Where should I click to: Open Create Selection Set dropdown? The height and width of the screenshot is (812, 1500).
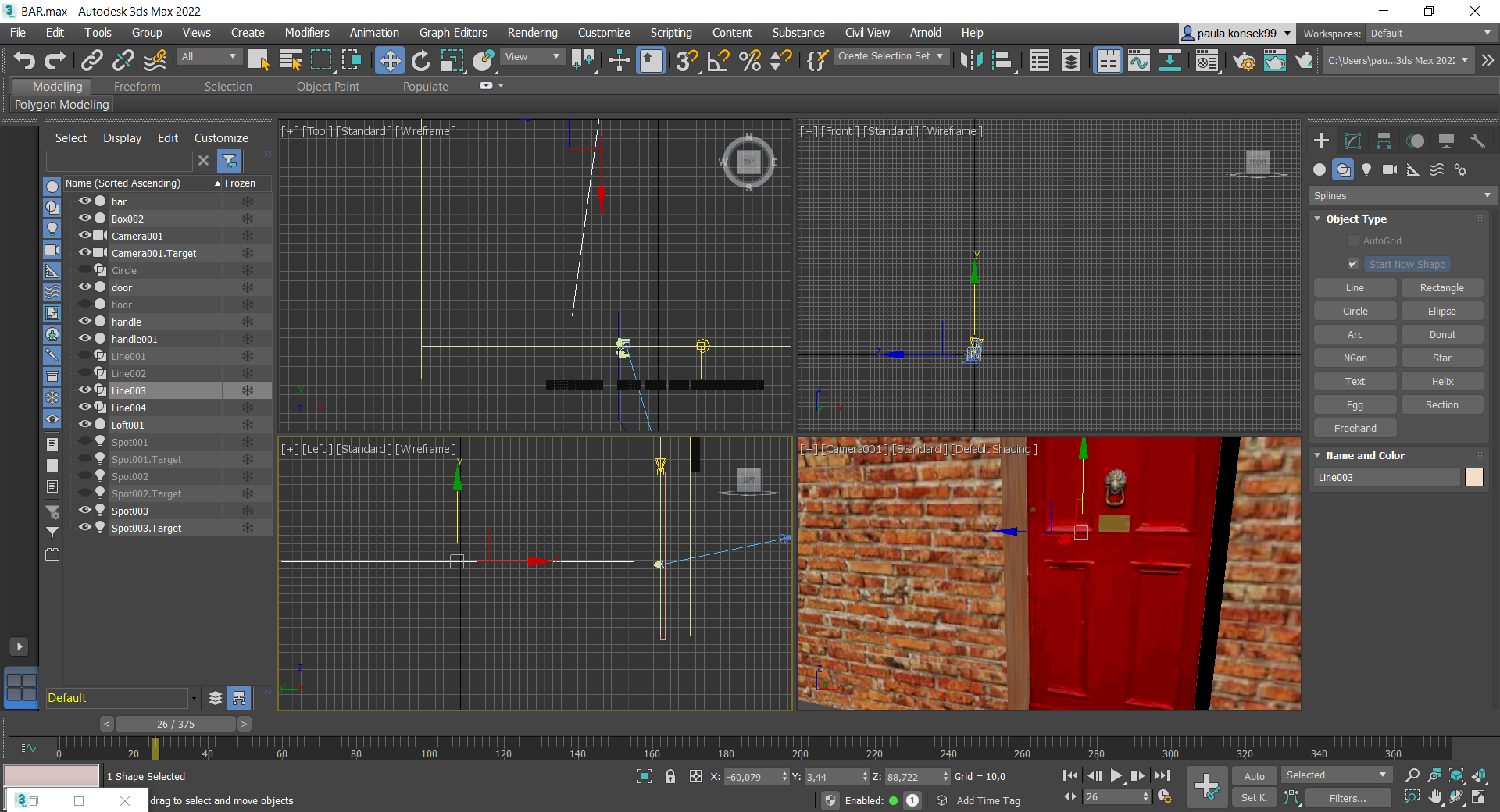891,56
